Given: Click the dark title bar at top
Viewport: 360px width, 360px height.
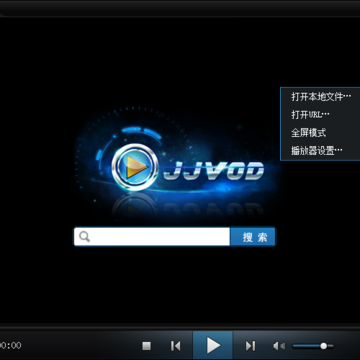Looking at the screenshot, I should (180, 7).
